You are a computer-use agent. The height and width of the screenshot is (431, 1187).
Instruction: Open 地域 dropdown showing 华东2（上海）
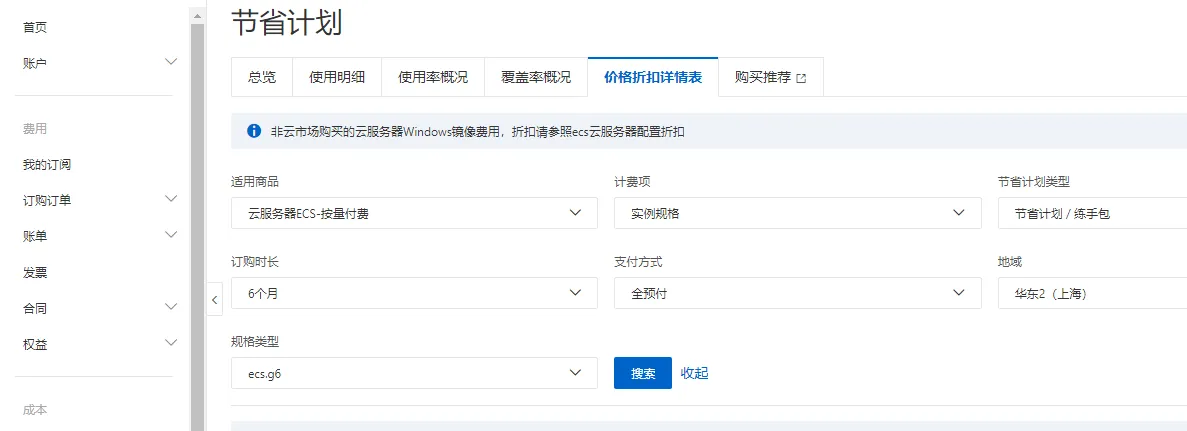1092,293
